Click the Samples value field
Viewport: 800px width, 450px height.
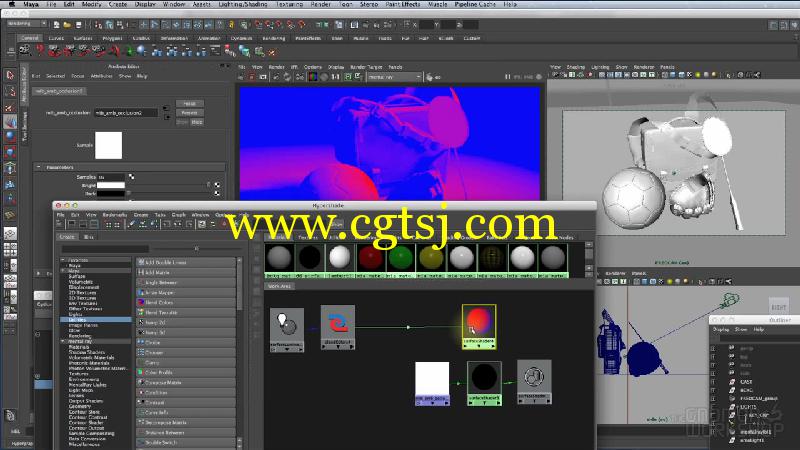pyautogui.click(x=111, y=177)
